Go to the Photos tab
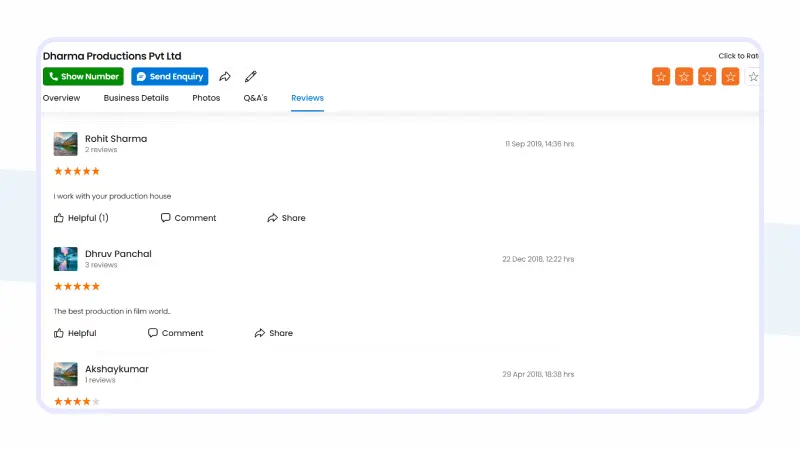Screen dimensions: 800x450 click(x=206, y=98)
